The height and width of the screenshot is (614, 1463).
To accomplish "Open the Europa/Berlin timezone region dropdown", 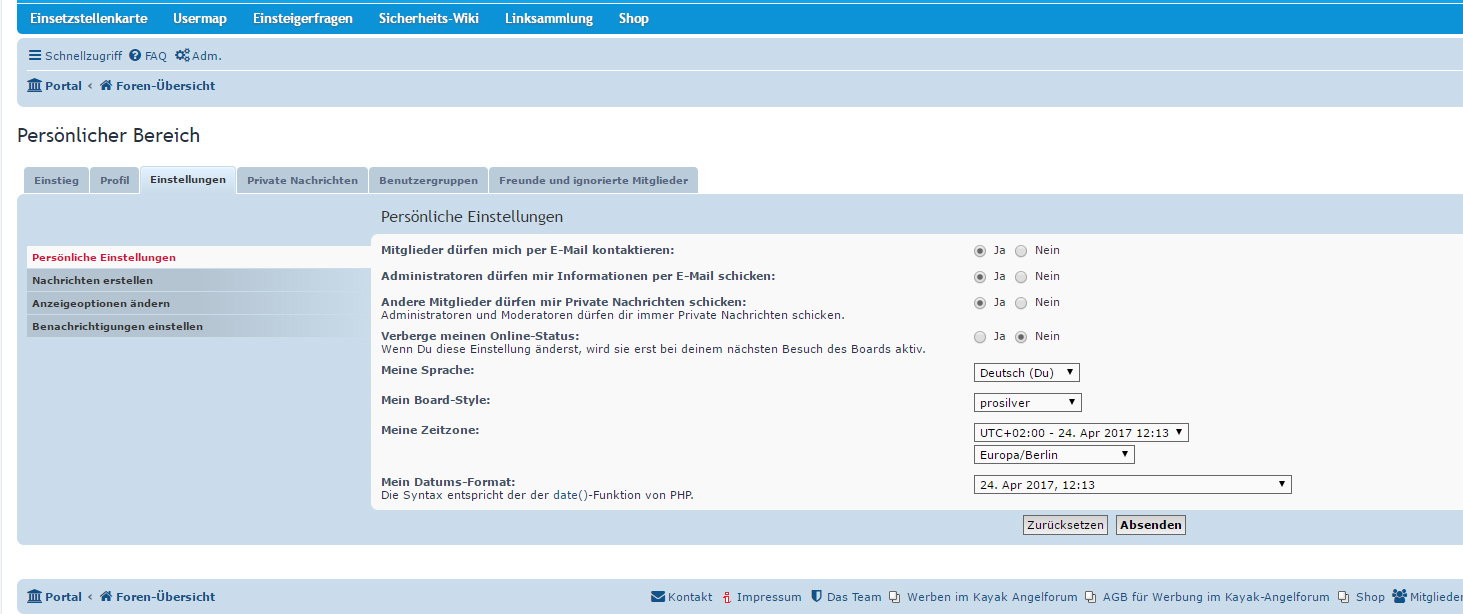I will point(1054,455).
